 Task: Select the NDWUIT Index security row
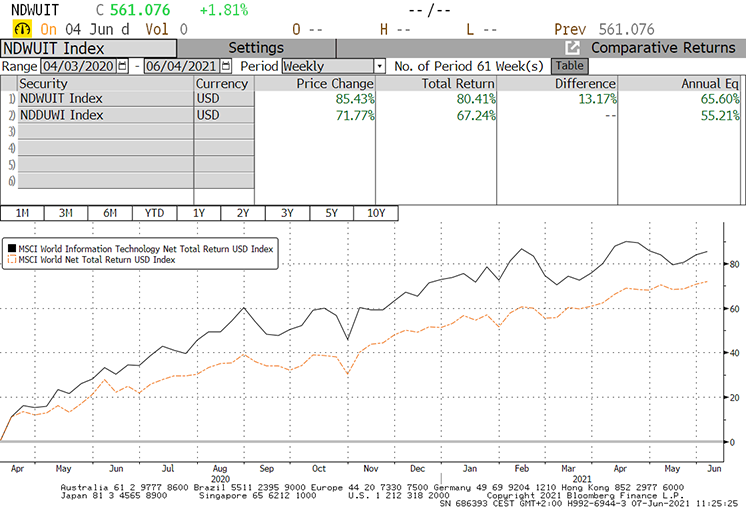coord(106,98)
